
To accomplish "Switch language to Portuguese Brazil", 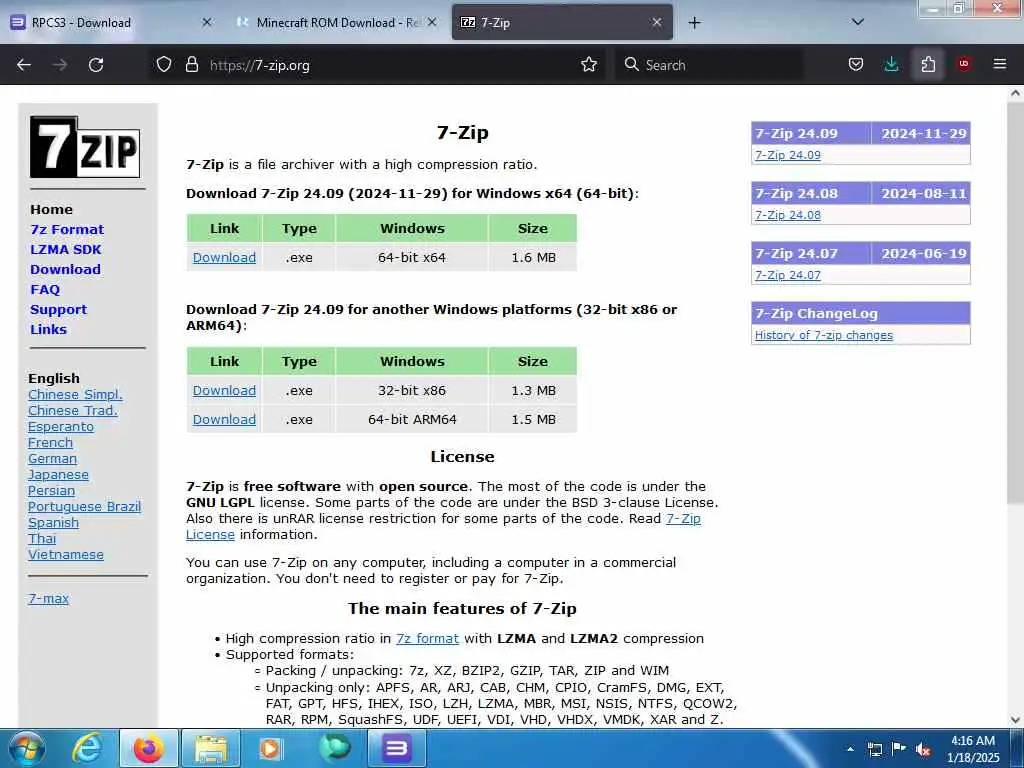I will coord(84,507).
